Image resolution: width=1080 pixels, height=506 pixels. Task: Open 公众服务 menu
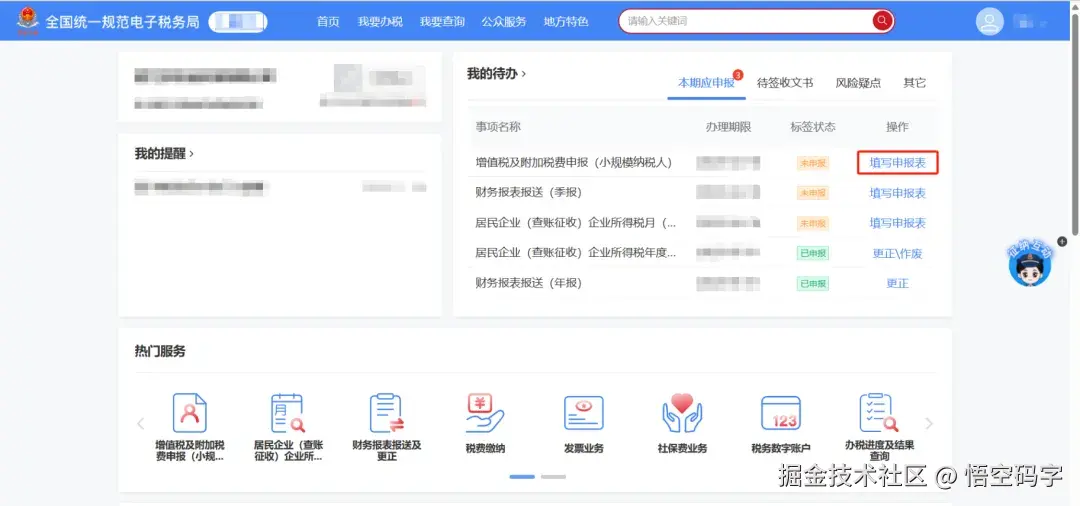click(504, 21)
